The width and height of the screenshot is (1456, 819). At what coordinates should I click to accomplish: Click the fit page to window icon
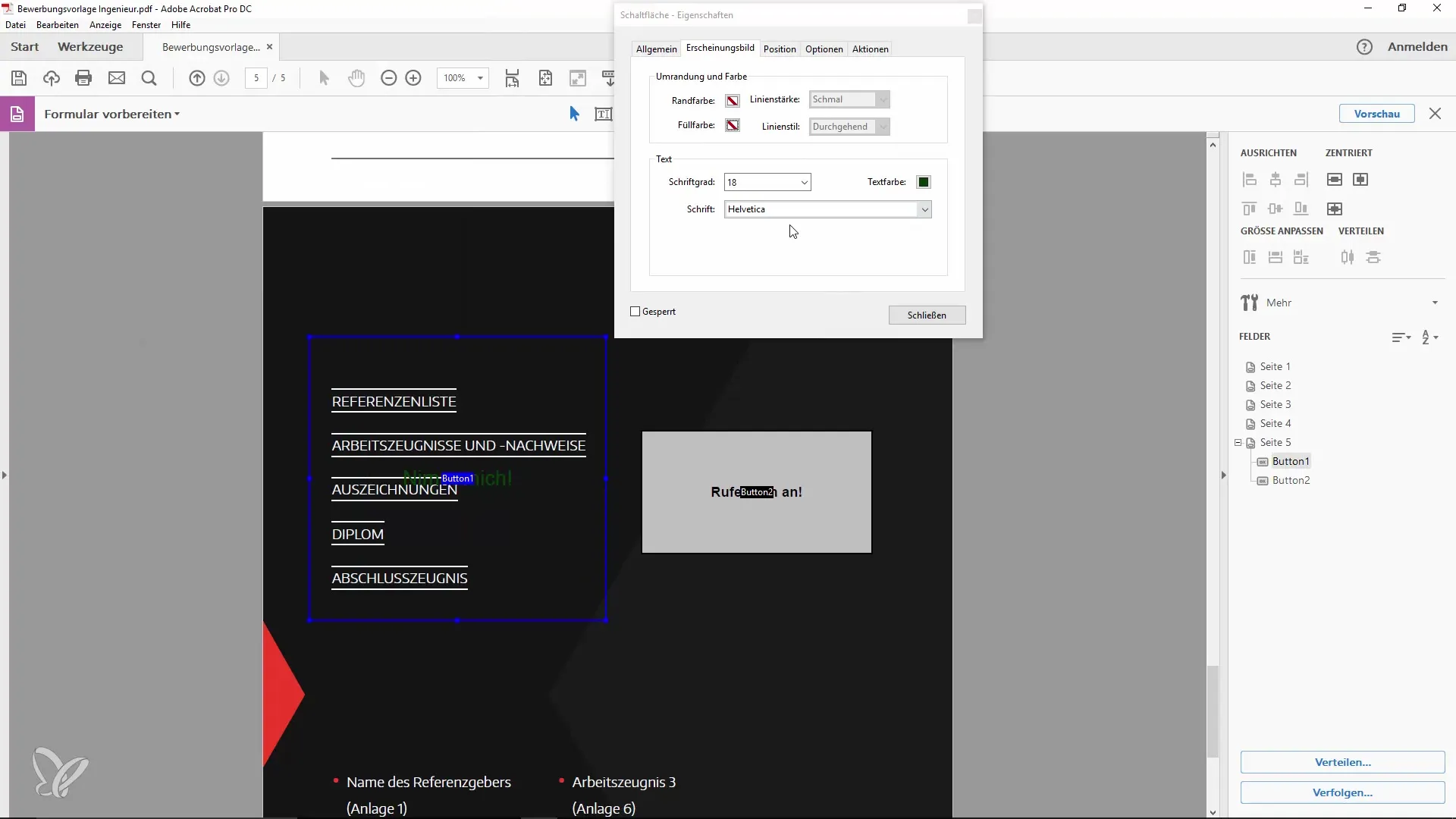546,78
